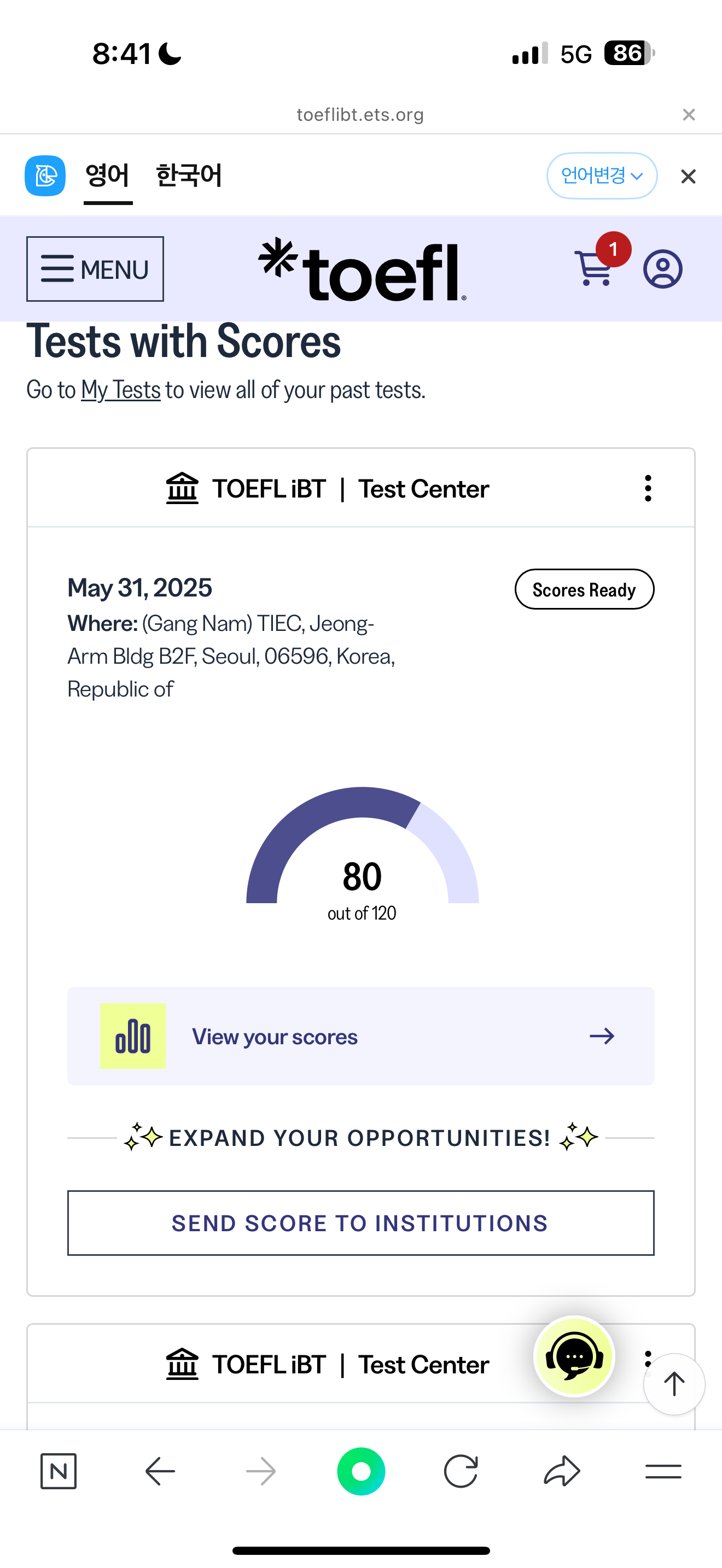Click Send Score to Institutions button
The image size is (722, 1568).
360,1223
